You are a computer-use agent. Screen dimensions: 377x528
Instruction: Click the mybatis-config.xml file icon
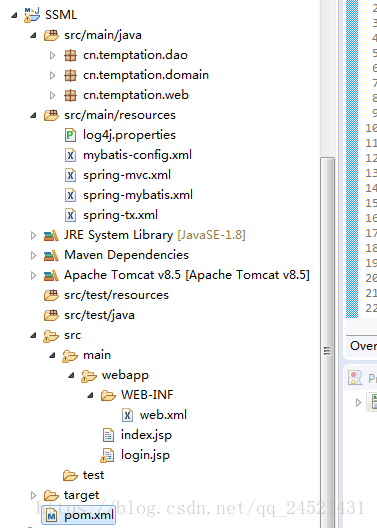[x=70, y=155]
